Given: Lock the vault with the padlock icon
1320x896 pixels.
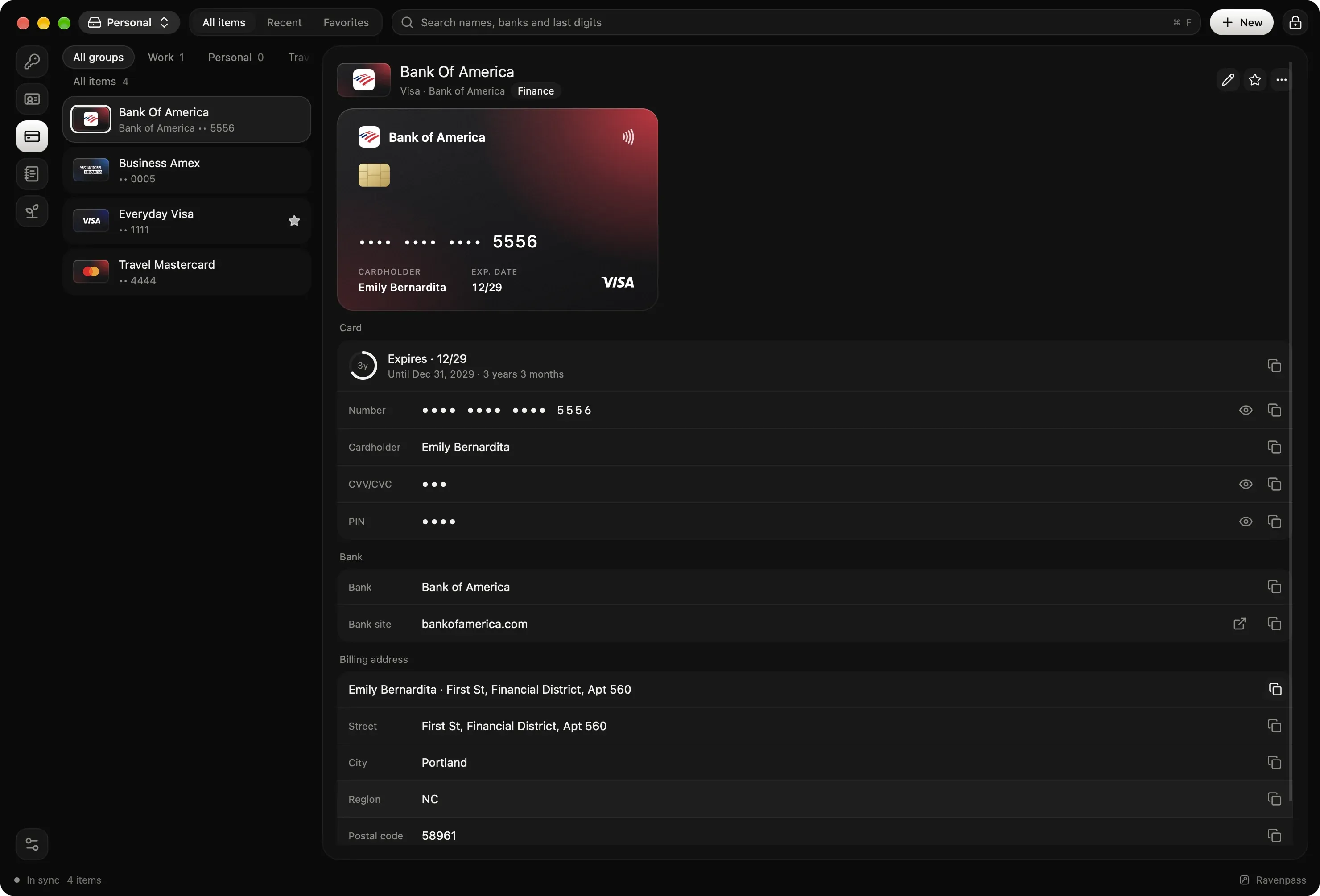Looking at the screenshot, I should point(1295,22).
